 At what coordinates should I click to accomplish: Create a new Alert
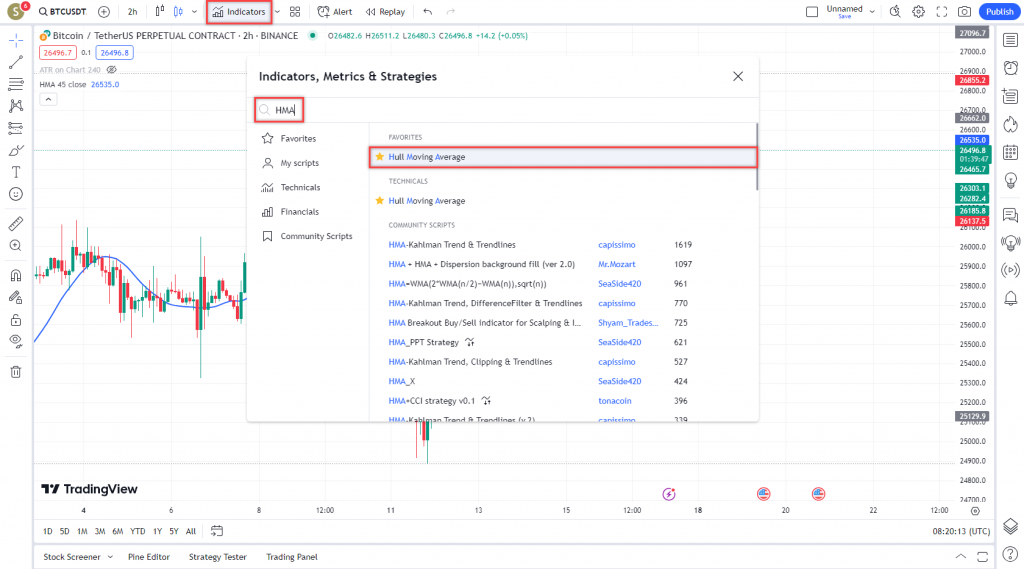334,12
